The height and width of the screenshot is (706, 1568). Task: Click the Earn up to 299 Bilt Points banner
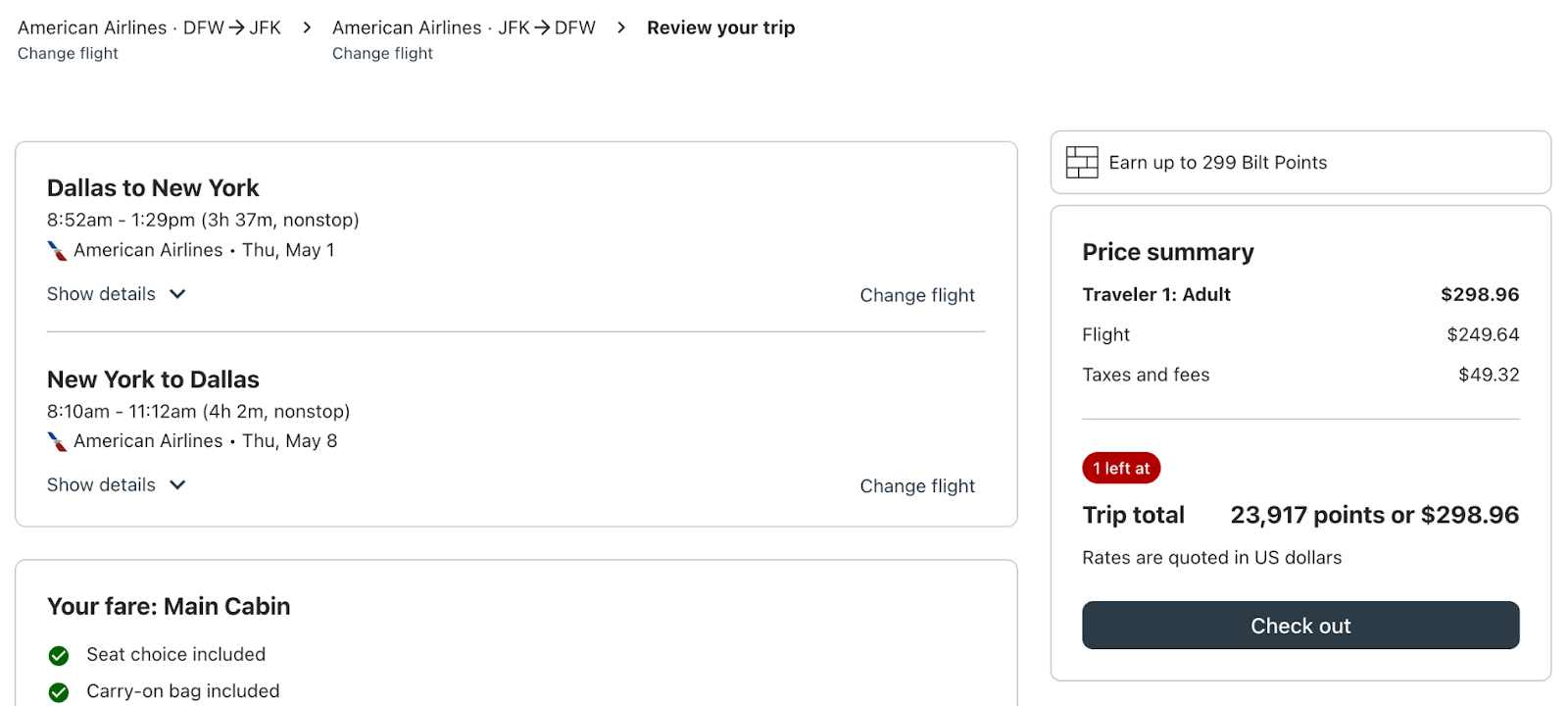[x=1300, y=163]
